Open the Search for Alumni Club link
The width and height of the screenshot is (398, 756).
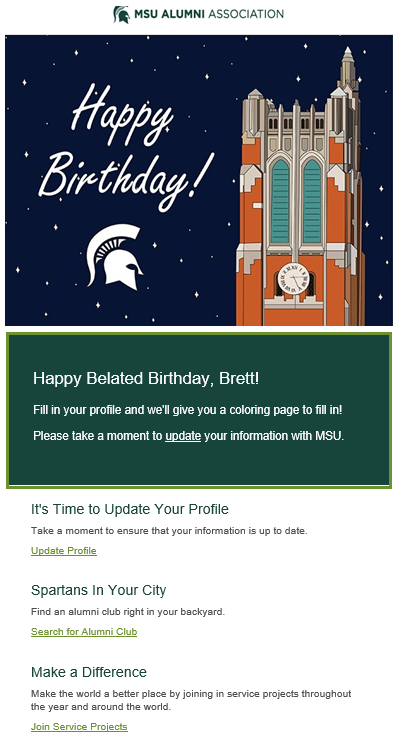[x=84, y=632]
